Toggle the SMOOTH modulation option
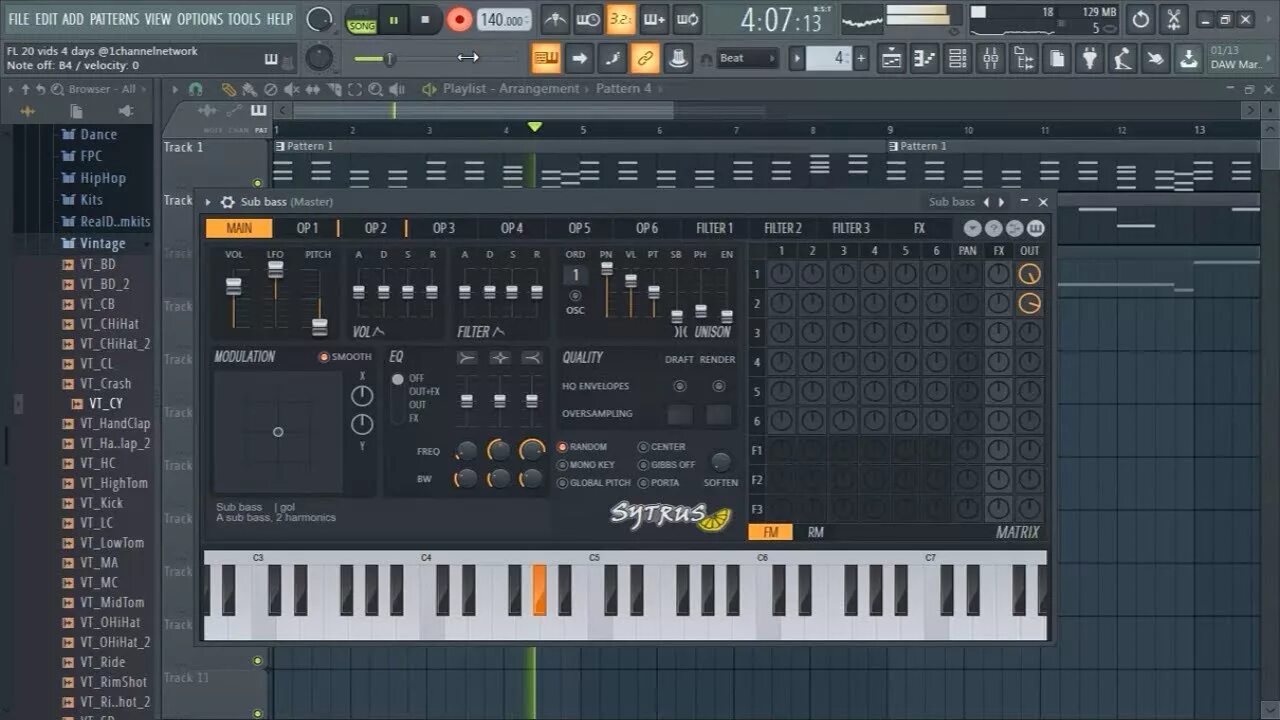This screenshot has height=720, width=1280. pos(345,357)
